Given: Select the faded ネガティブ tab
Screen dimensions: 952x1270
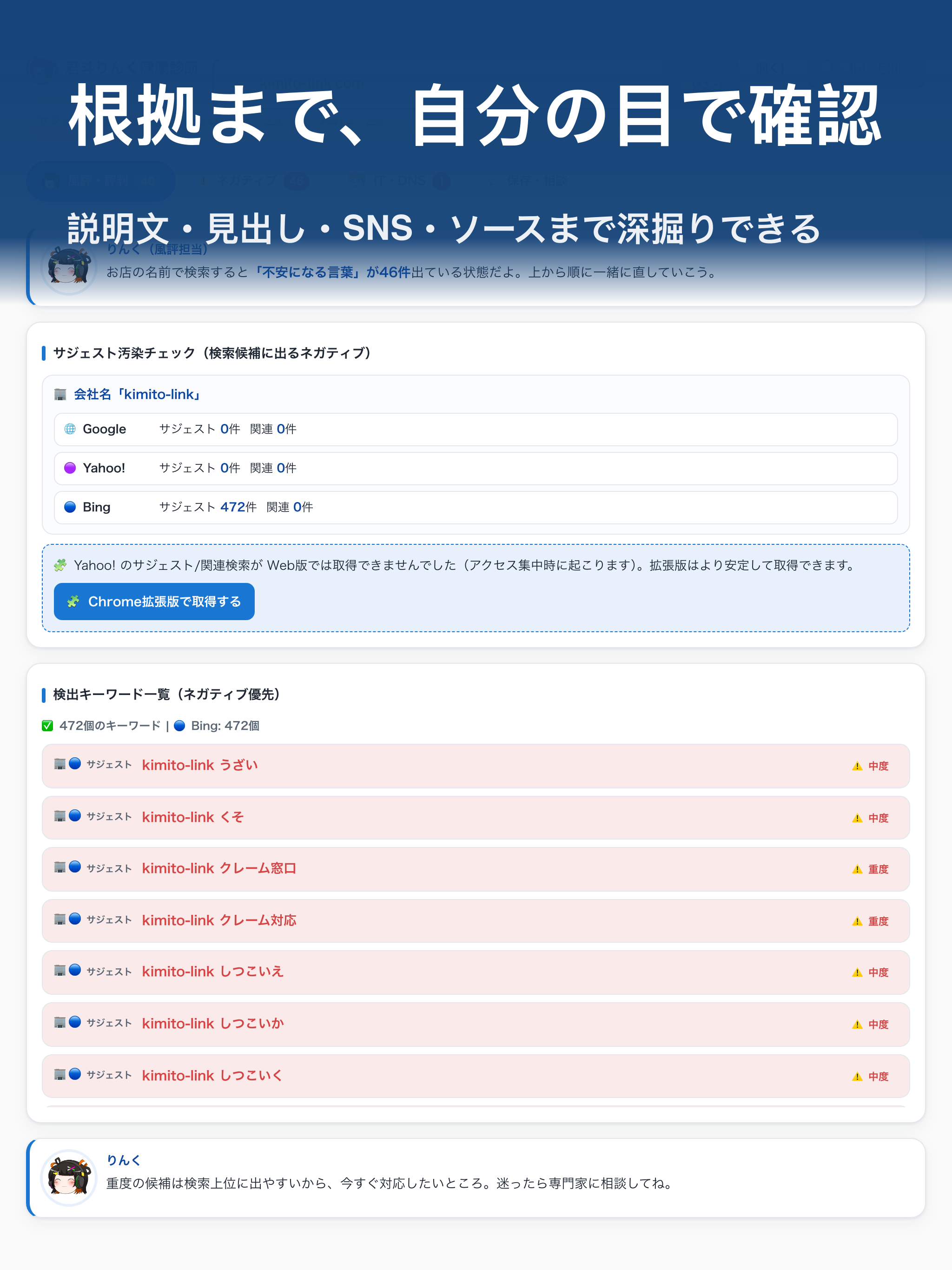Looking at the screenshot, I should pos(252,181).
